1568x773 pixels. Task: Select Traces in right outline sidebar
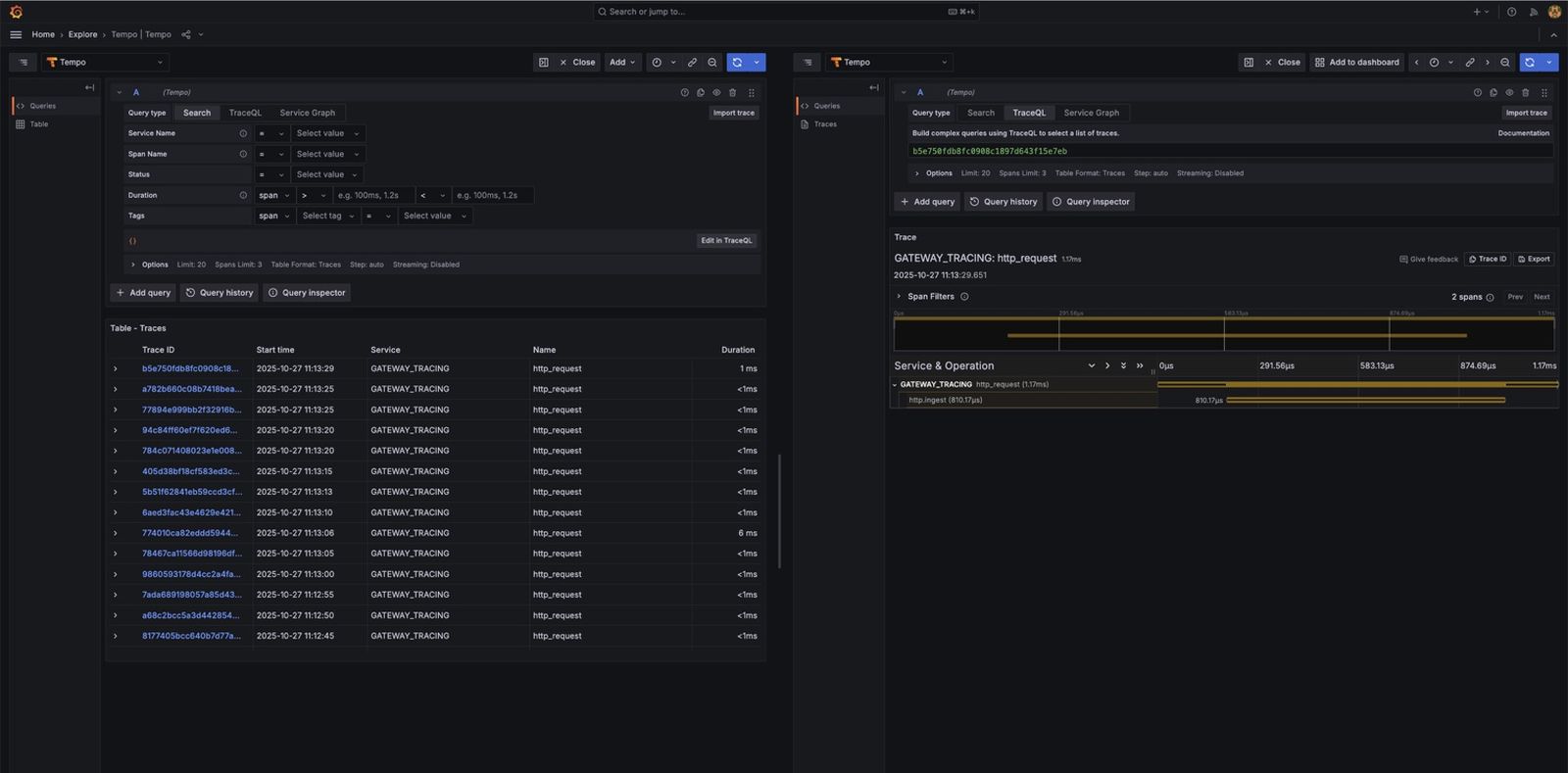coord(825,124)
